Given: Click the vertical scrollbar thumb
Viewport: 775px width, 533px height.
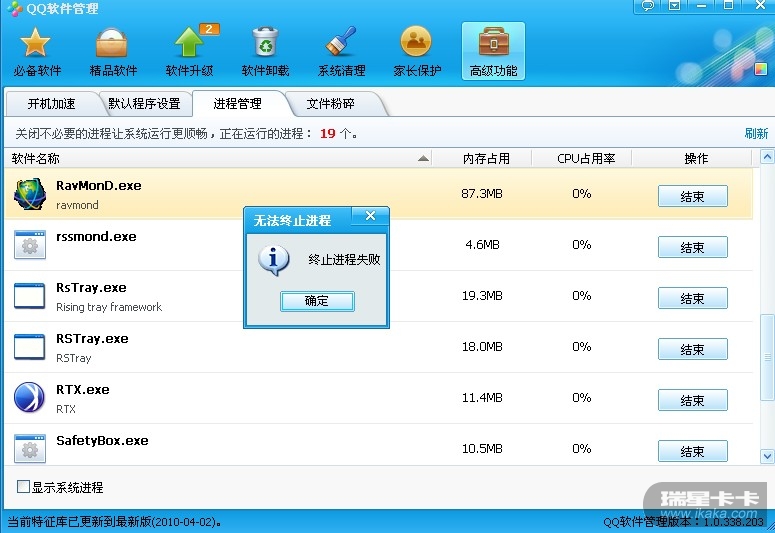Looking at the screenshot, I should click(767, 356).
